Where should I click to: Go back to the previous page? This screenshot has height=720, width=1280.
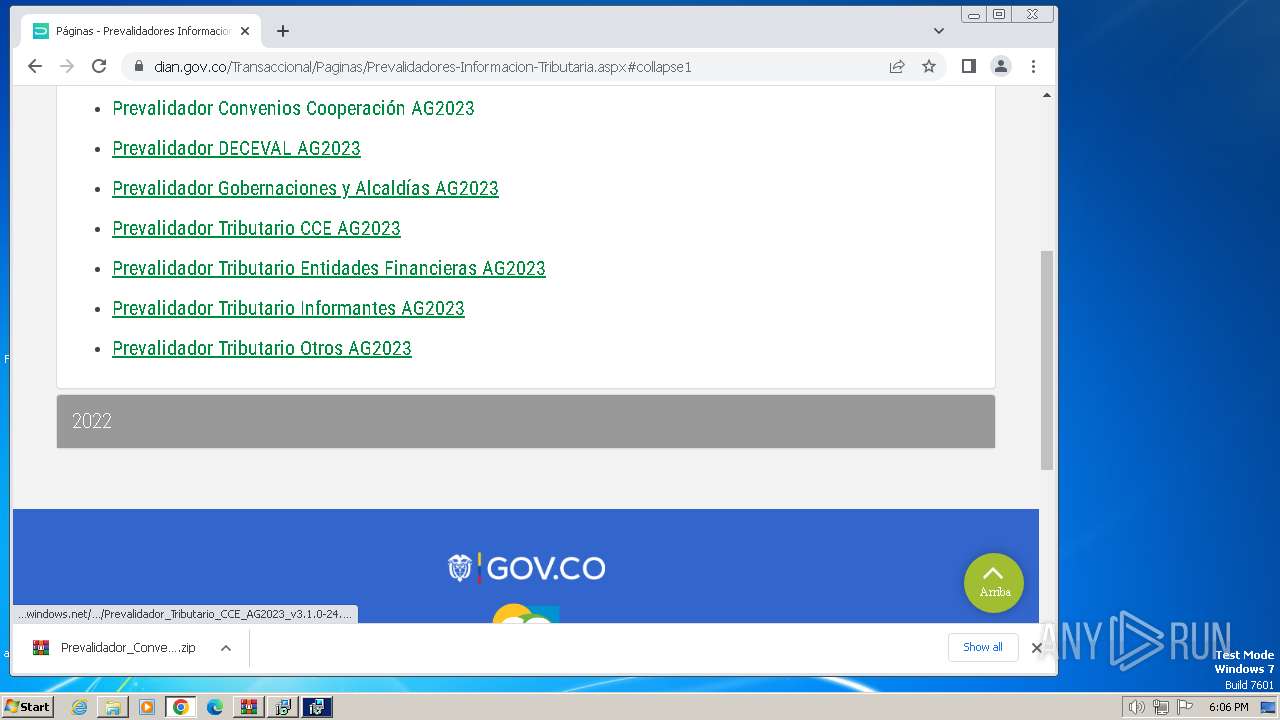click(35, 66)
